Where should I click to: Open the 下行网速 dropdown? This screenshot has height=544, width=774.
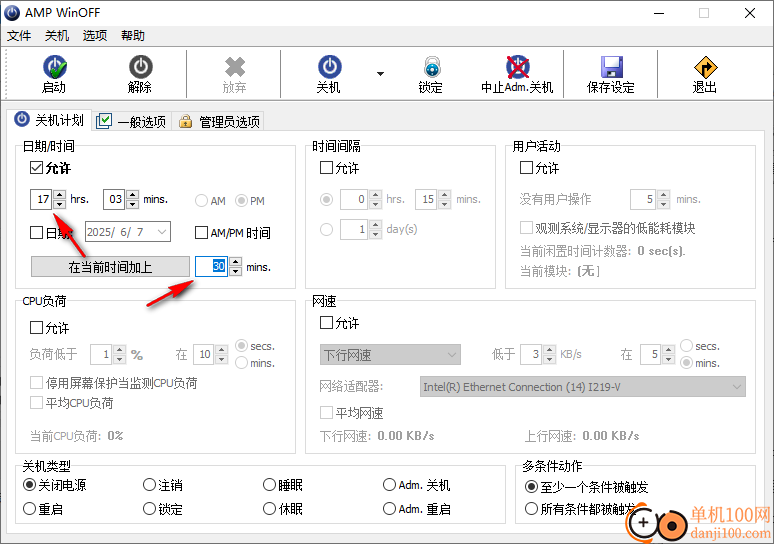[390, 354]
